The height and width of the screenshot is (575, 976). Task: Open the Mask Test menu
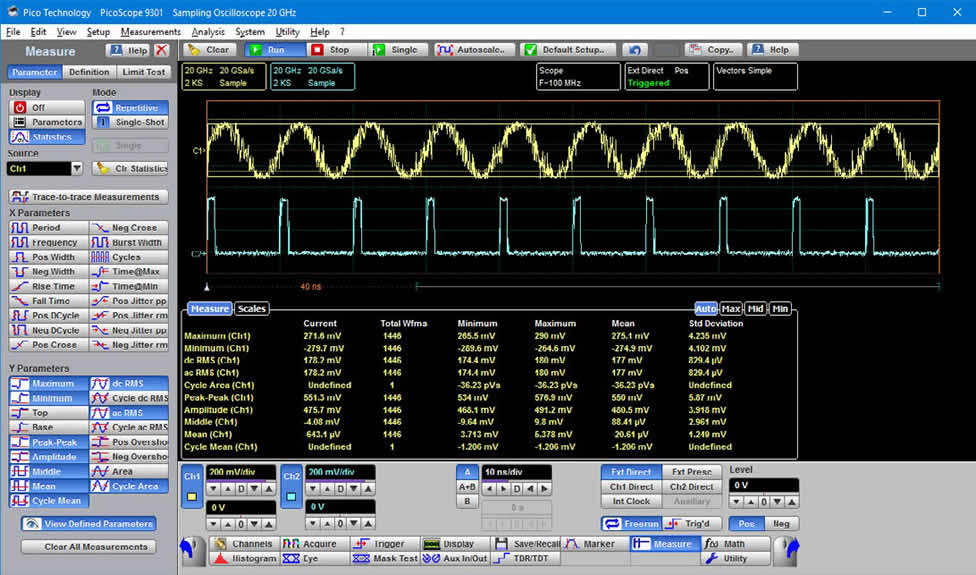(384, 558)
